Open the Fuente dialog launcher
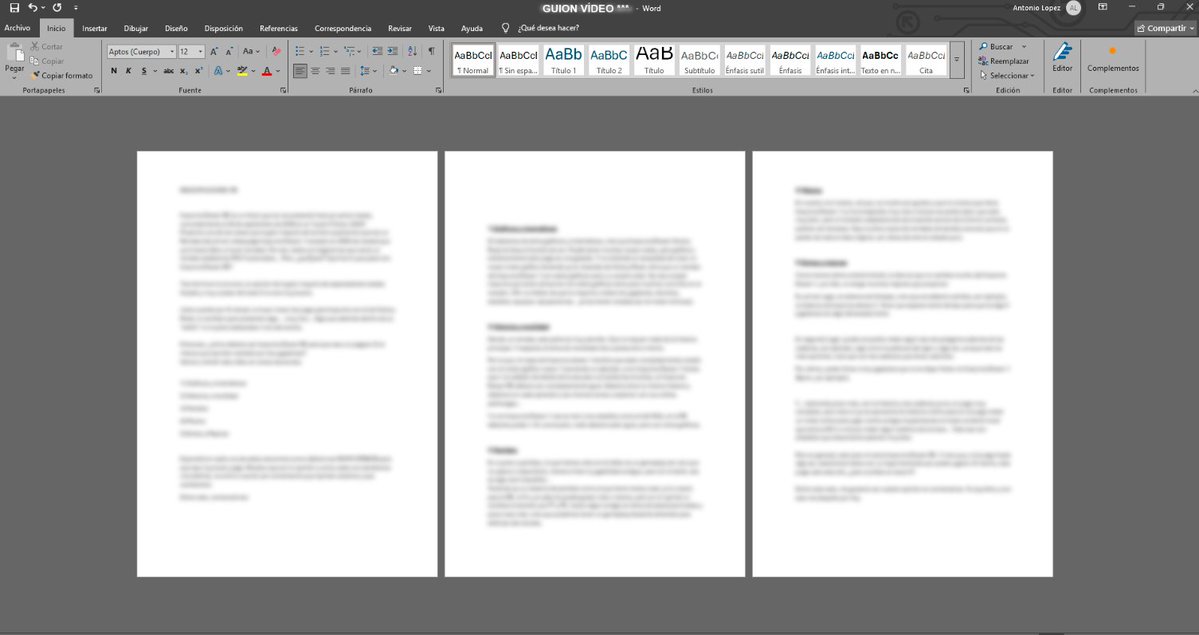The height and width of the screenshot is (635, 1199). pyautogui.click(x=284, y=90)
